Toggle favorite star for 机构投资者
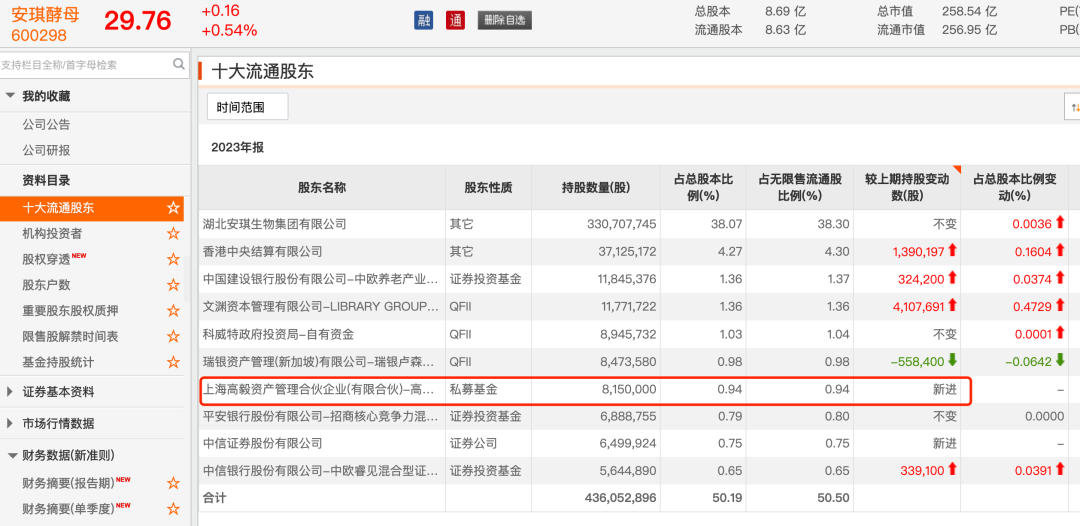Image resolution: width=1080 pixels, height=526 pixels. (173, 233)
